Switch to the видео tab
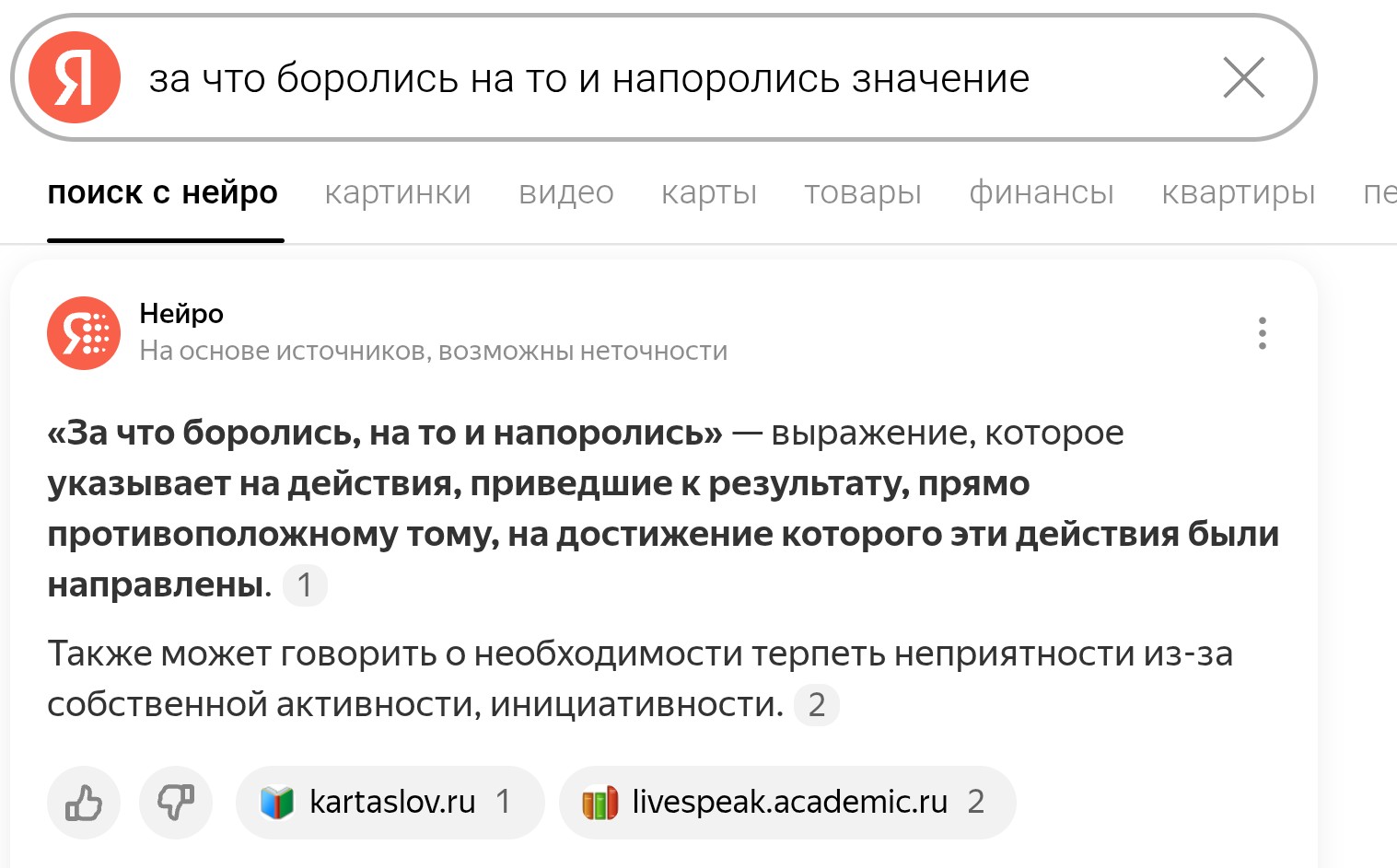Viewport: 1397px width, 868px height. 566,192
